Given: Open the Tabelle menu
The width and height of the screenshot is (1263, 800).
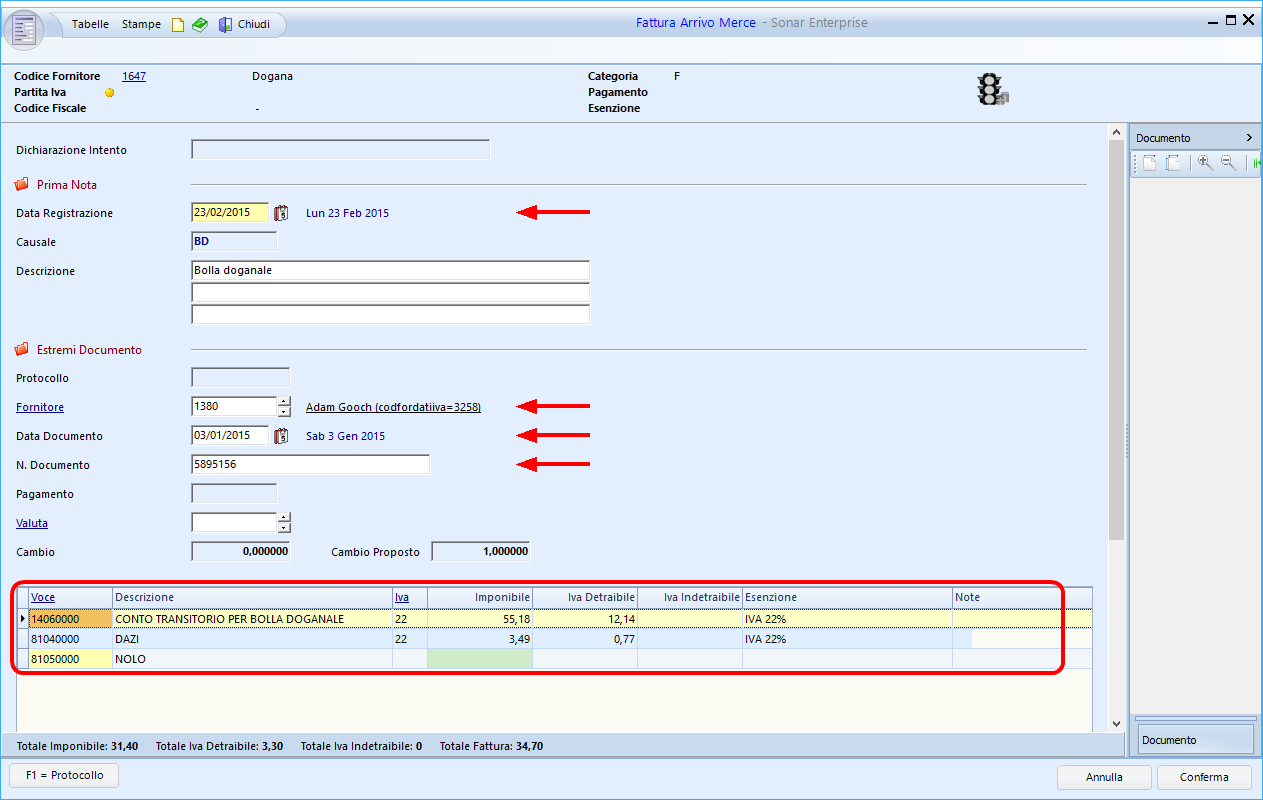Looking at the screenshot, I should [x=90, y=24].
